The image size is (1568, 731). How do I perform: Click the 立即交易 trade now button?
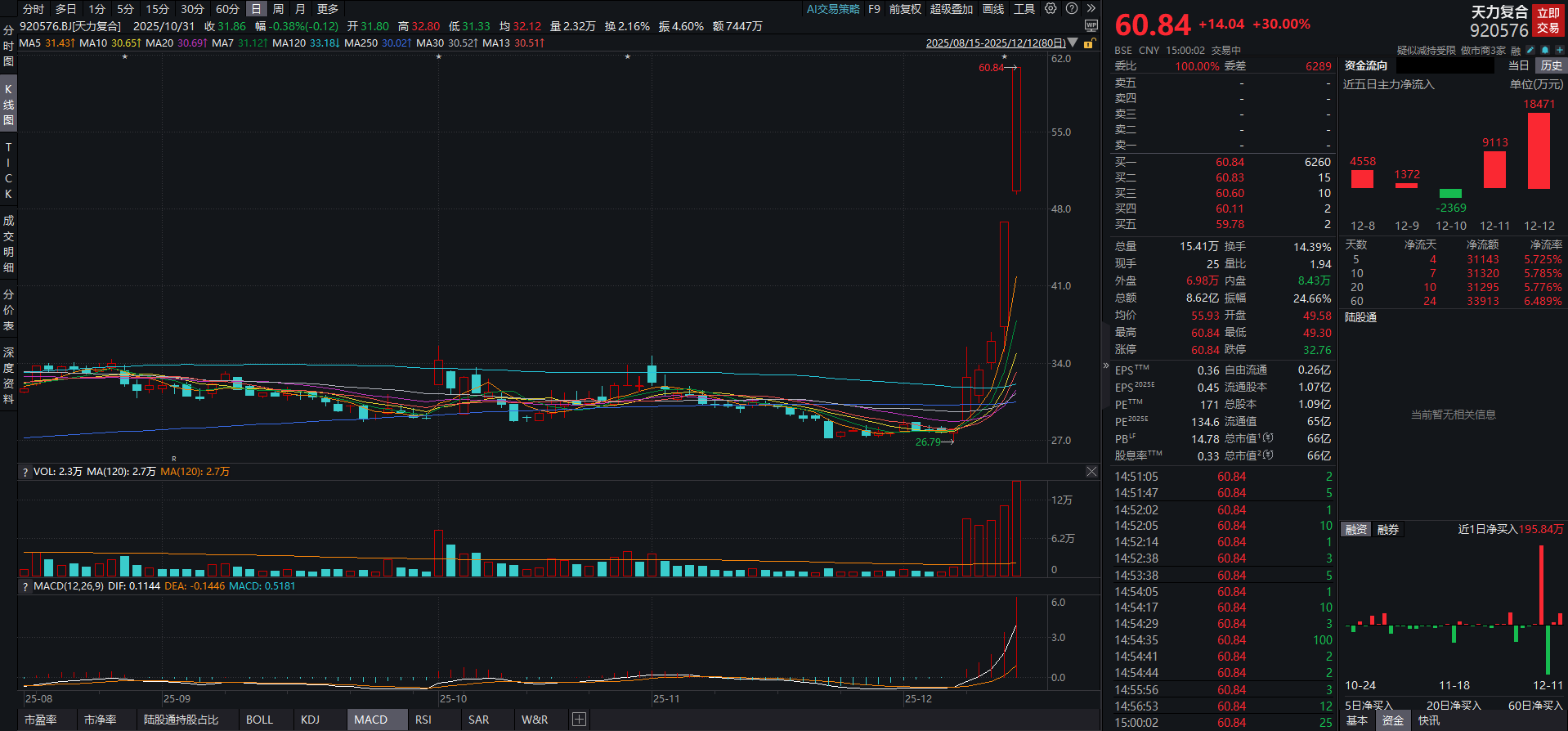[1548, 20]
